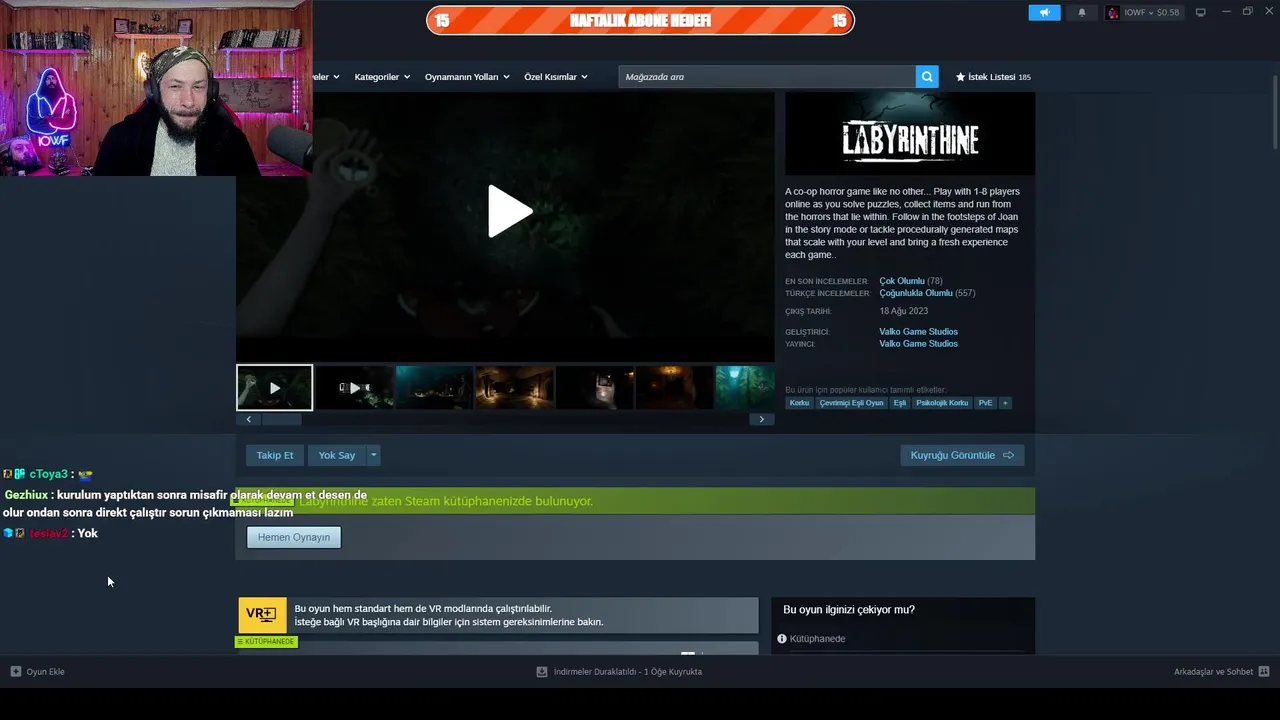Click the magnifier search button
Viewport: 1280px width, 720px height.
tap(927, 77)
